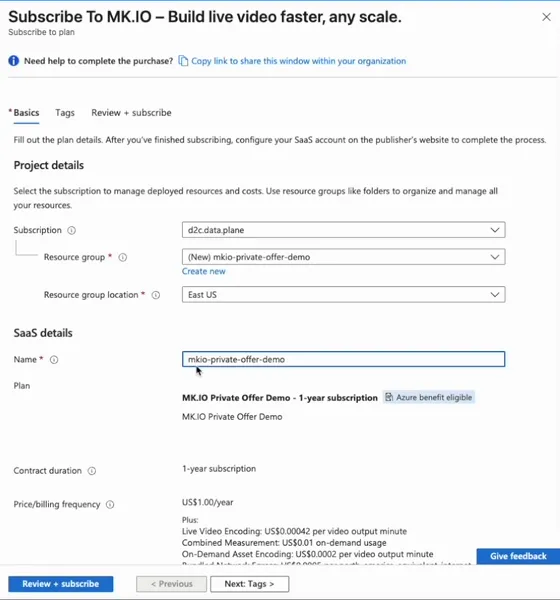The height and width of the screenshot is (600, 560).
Task: Expand Resource group dropdown mkio-private-offer-demo
Action: (343, 257)
